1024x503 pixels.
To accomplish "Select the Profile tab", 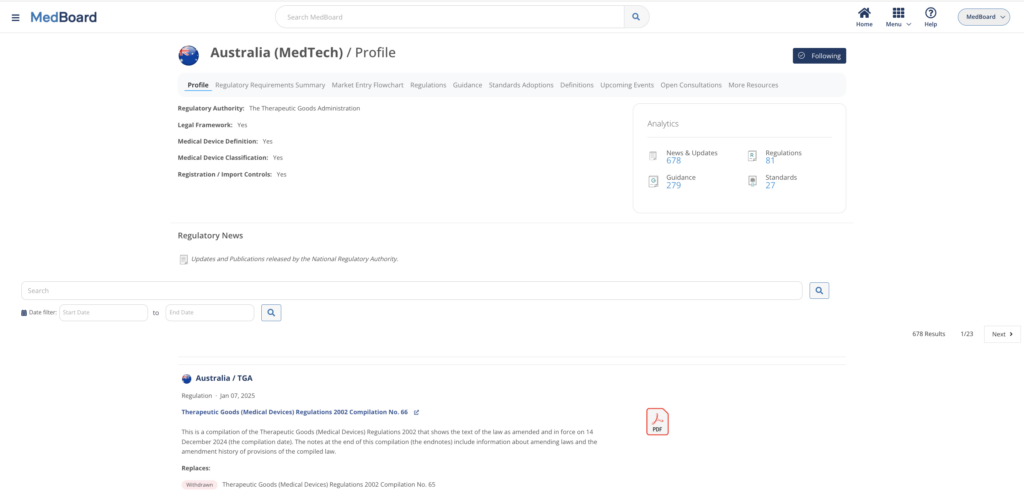I will point(198,85).
